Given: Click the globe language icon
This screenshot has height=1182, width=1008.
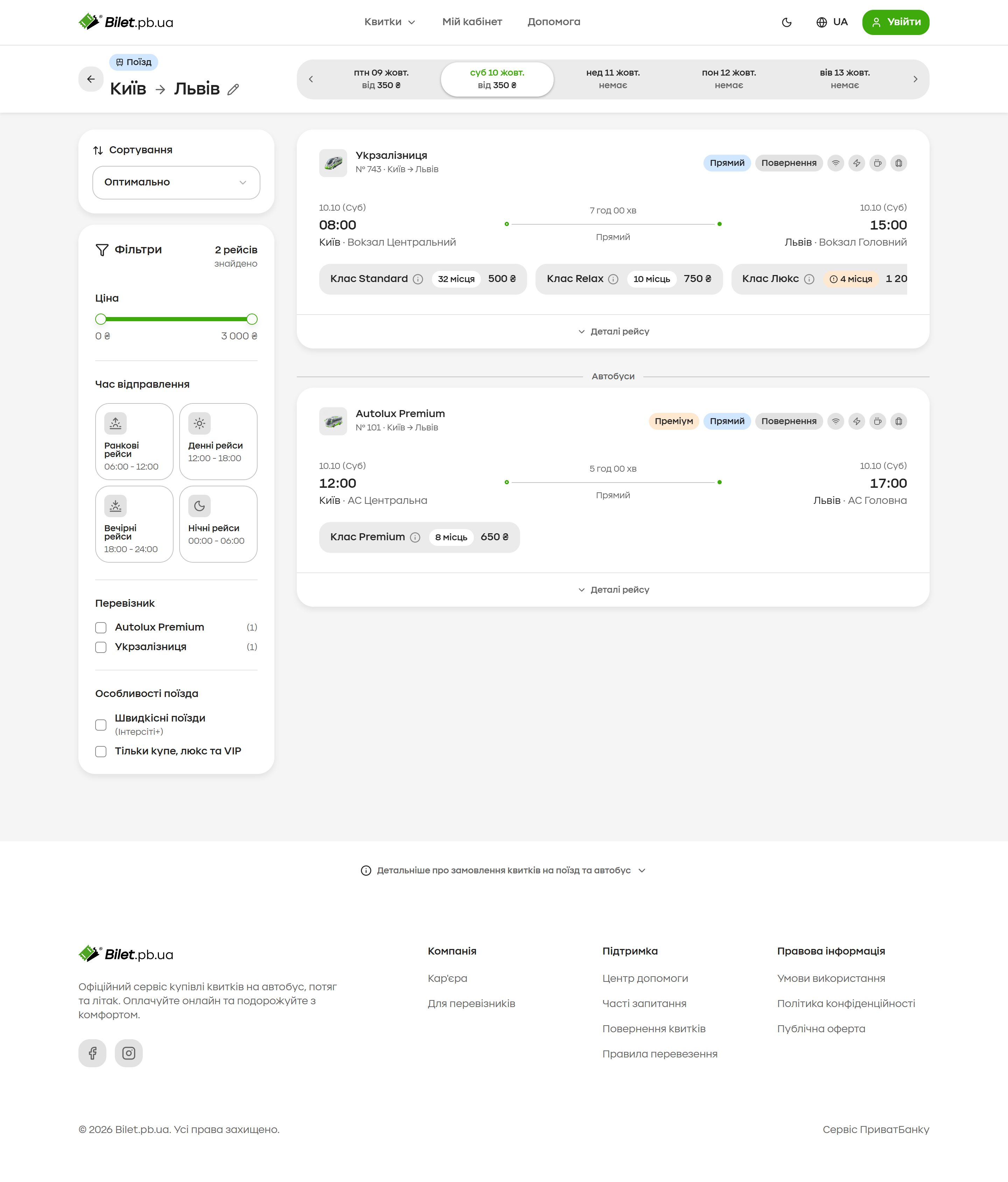Looking at the screenshot, I should [x=821, y=22].
